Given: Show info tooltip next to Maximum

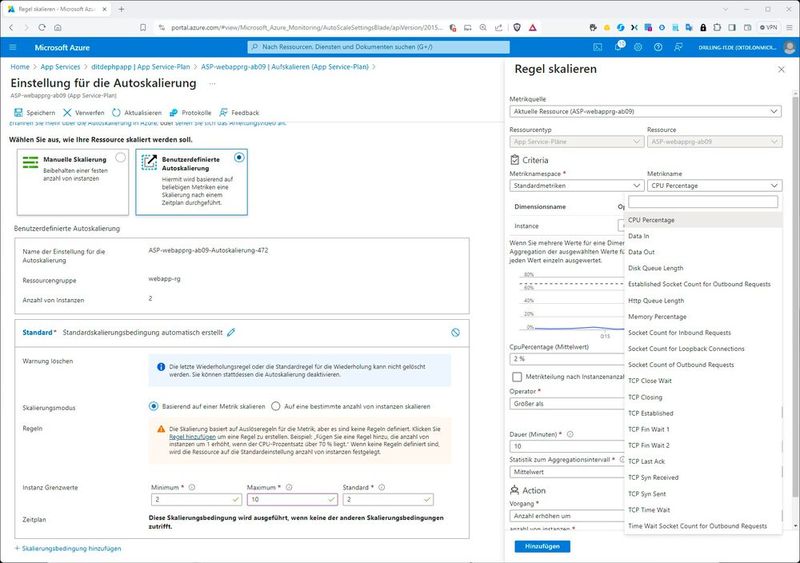Looking at the screenshot, I should (289, 487).
